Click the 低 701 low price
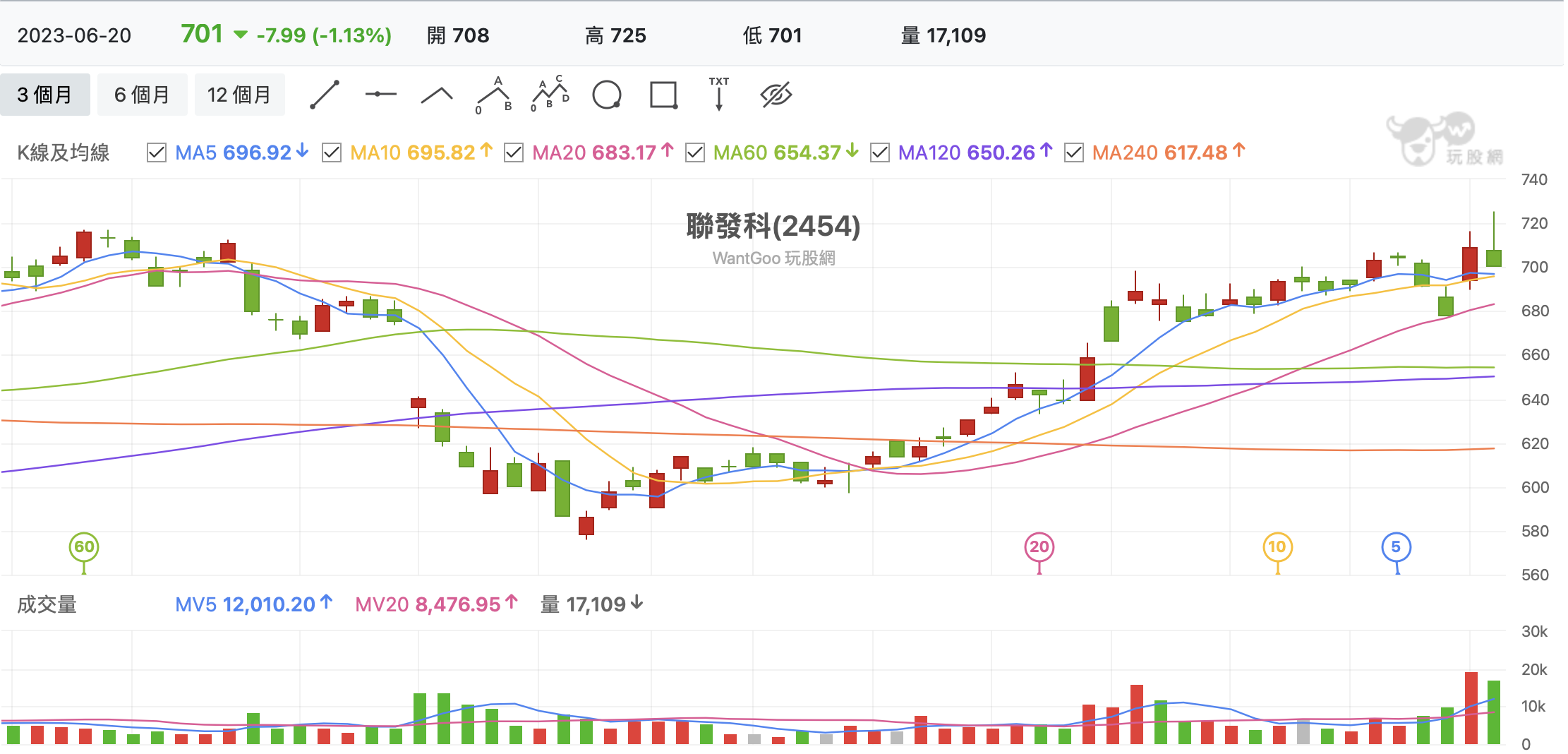The height and width of the screenshot is (754, 1568). click(773, 35)
